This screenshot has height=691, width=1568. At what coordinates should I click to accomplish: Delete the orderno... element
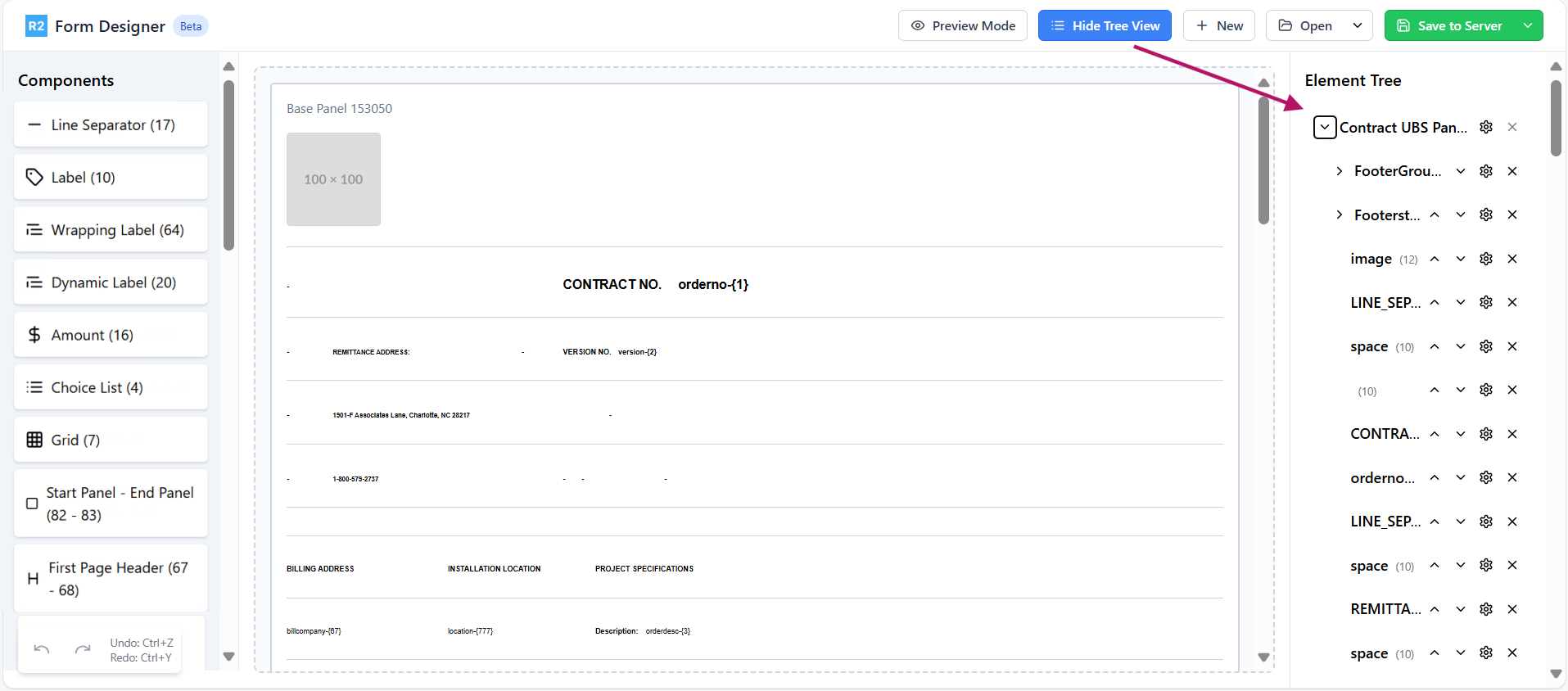pos(1512,477)
